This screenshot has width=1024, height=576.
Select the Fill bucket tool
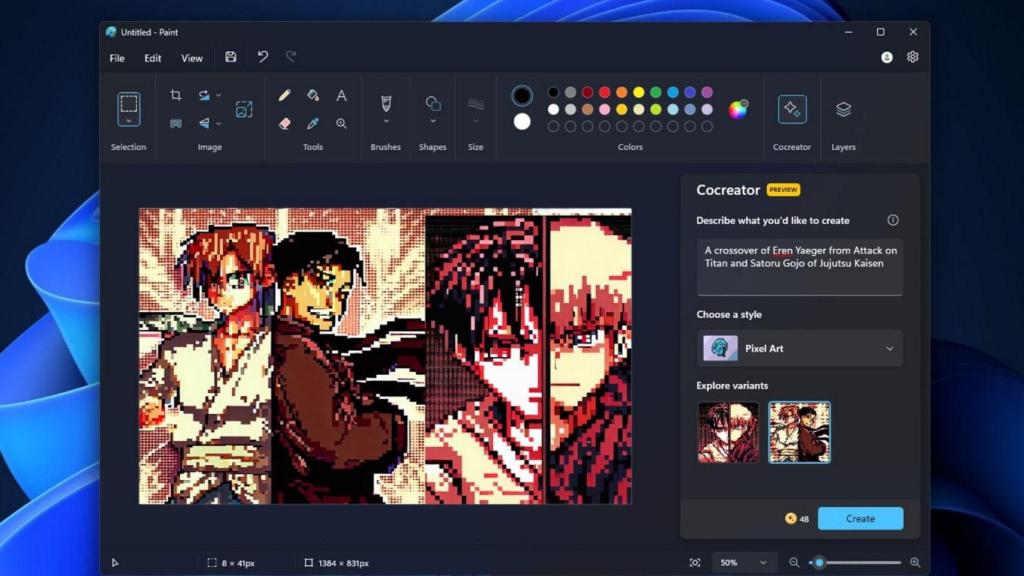313,95
